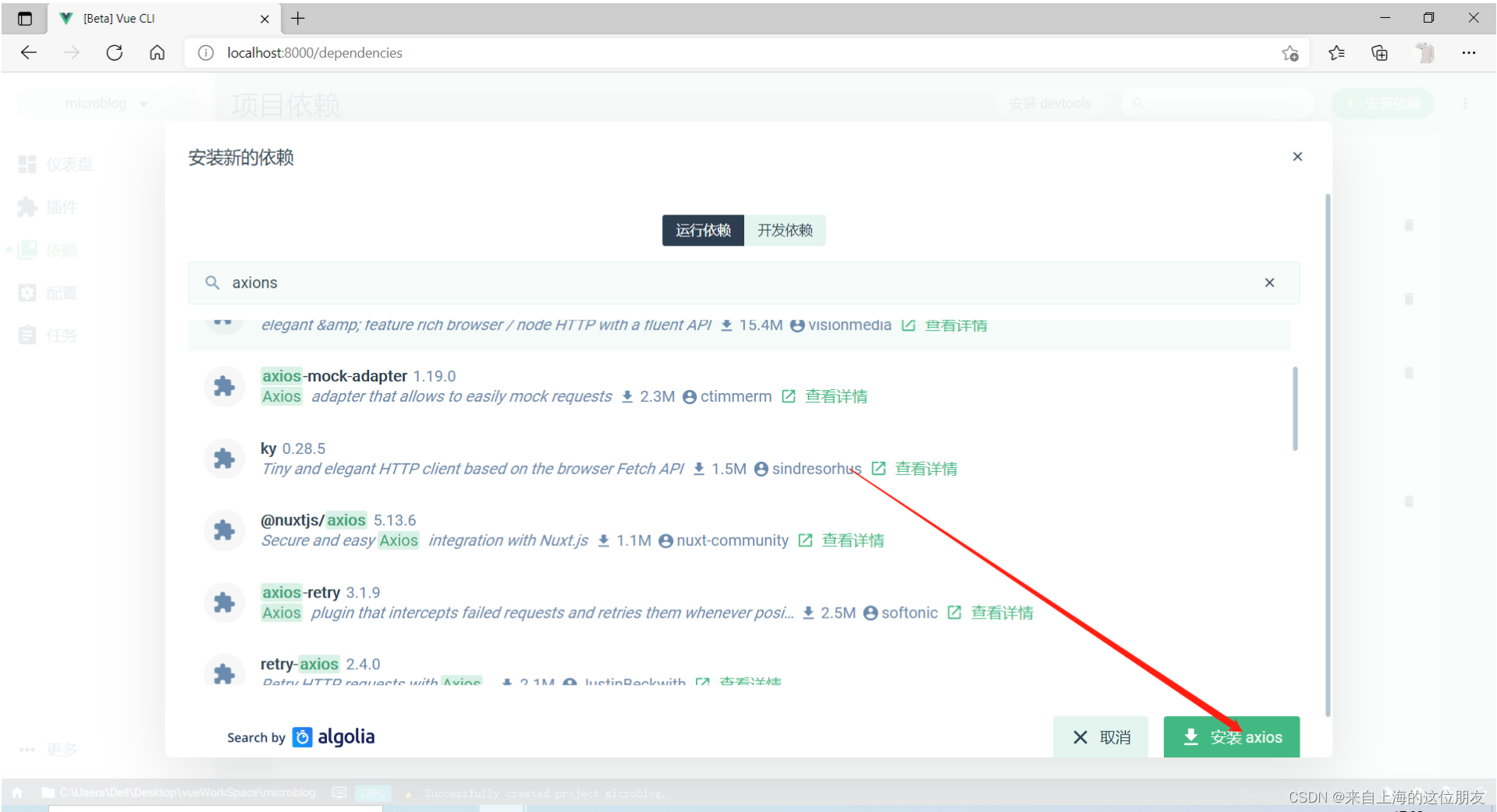Click the dialog outer scrollbar
The image size is (1497, 812).
tap(1328, 455)
